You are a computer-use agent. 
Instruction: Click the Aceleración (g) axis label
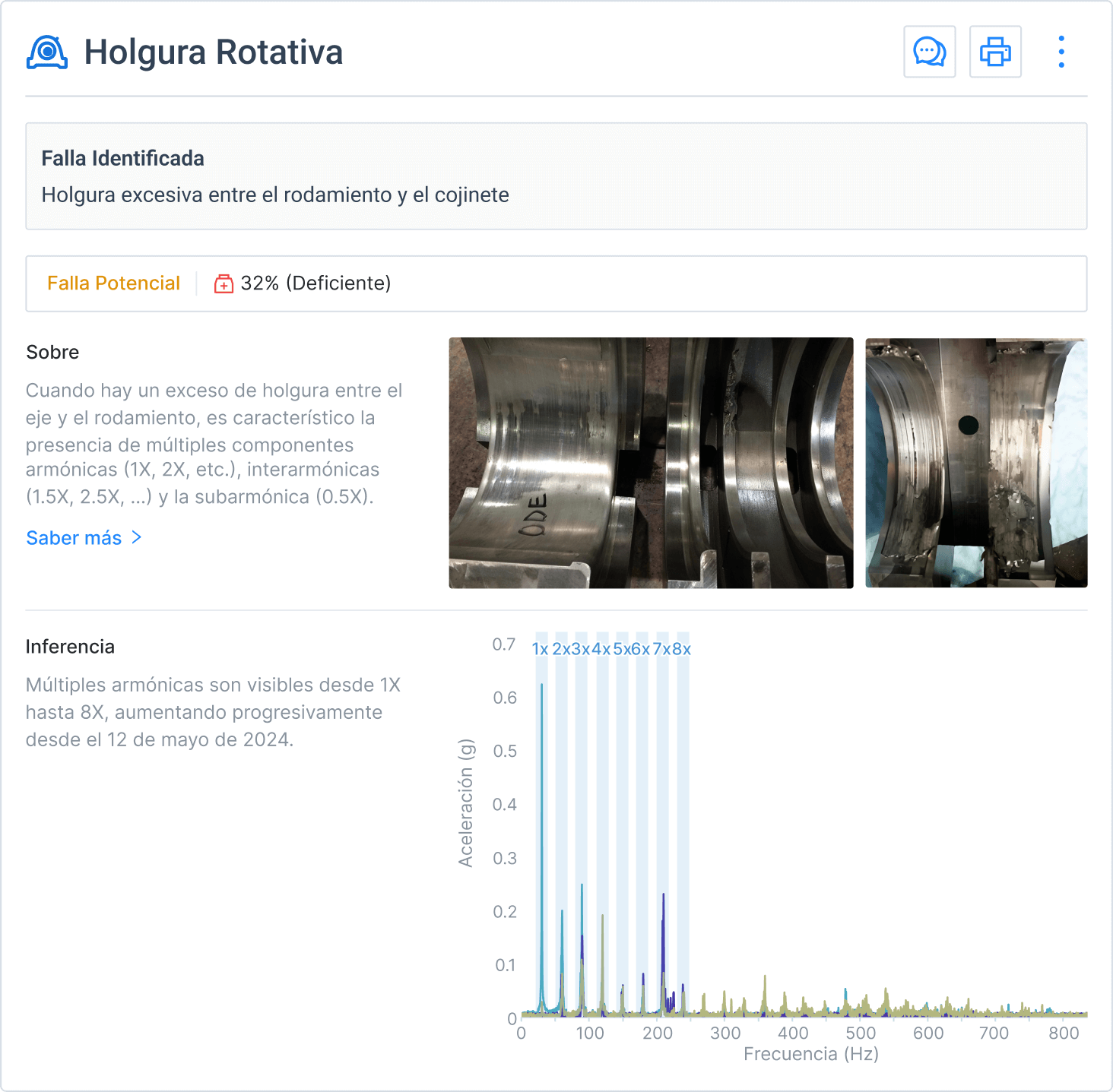(465, 802)
